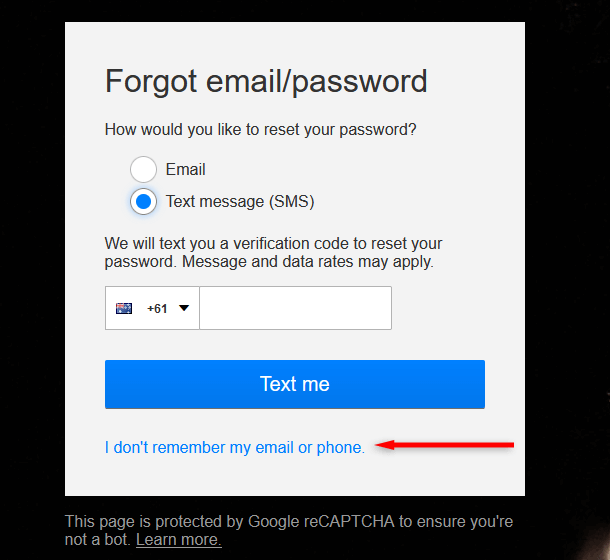
Task: Click the +61 country code
Action: (x=157, y=308)
